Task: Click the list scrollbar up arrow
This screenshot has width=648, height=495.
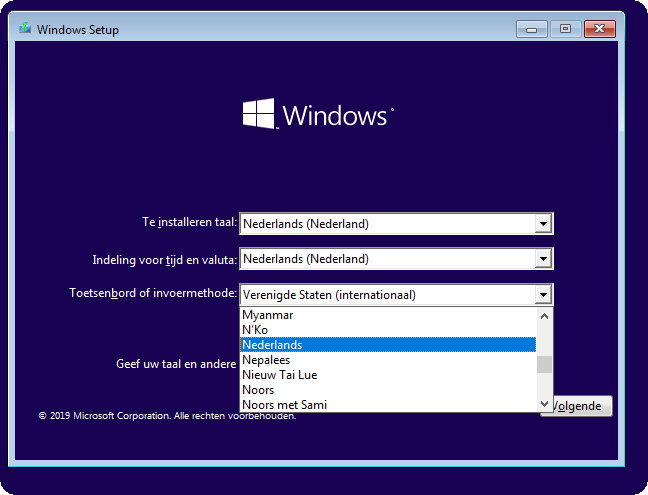Action: (x=545, y=315)
